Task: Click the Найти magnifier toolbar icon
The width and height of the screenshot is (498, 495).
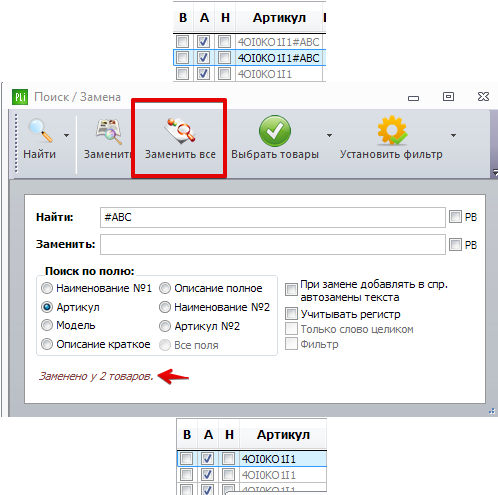Action: 40,131
